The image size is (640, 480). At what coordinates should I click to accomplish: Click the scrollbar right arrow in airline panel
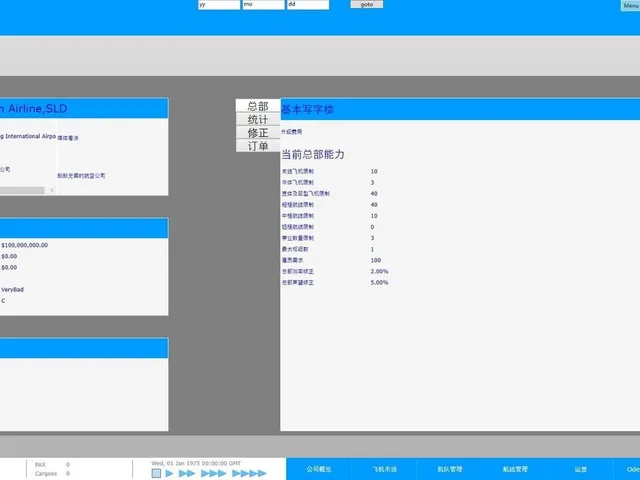pos(52,190)
